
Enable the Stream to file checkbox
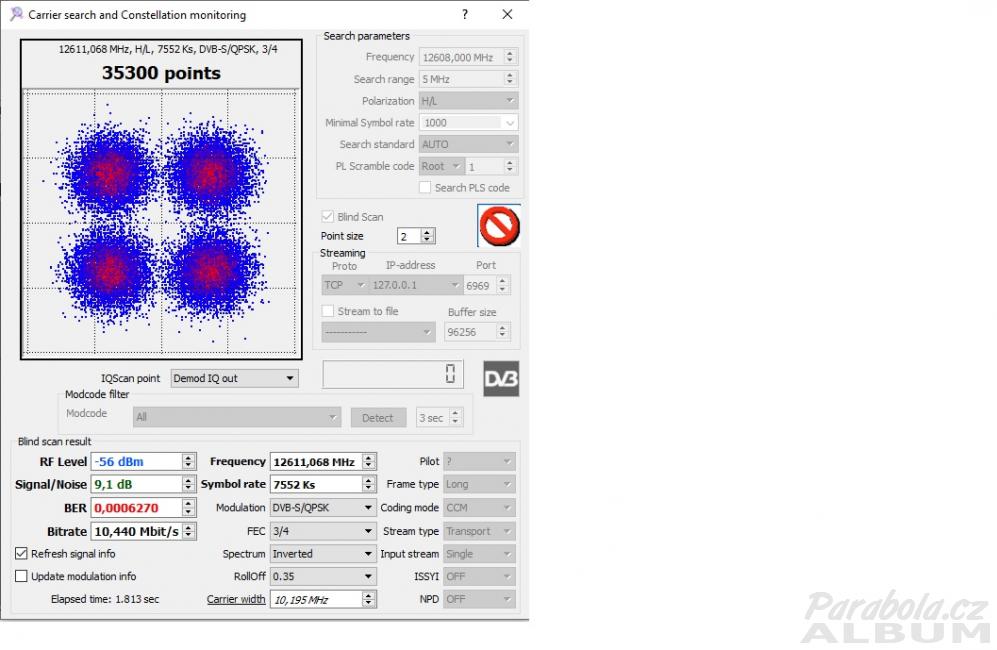327,311
